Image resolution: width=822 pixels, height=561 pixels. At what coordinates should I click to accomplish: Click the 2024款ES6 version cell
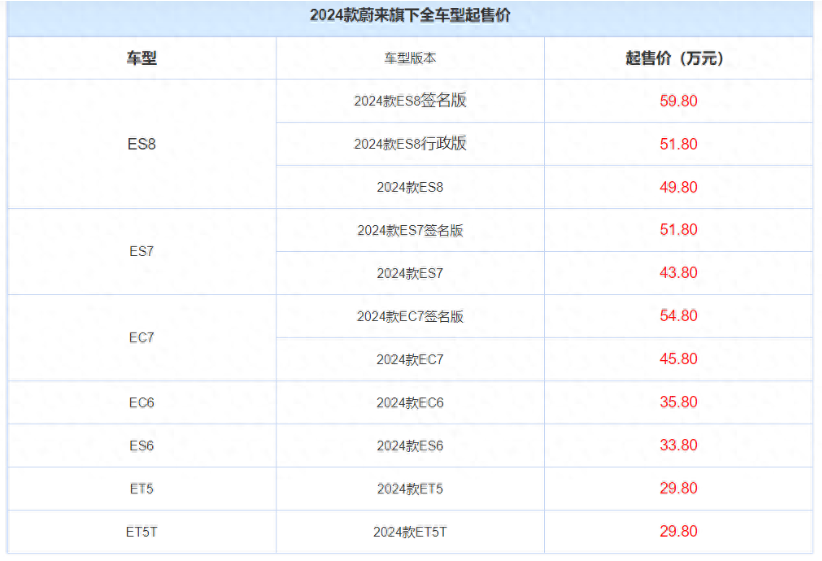[x=410, y=446]
